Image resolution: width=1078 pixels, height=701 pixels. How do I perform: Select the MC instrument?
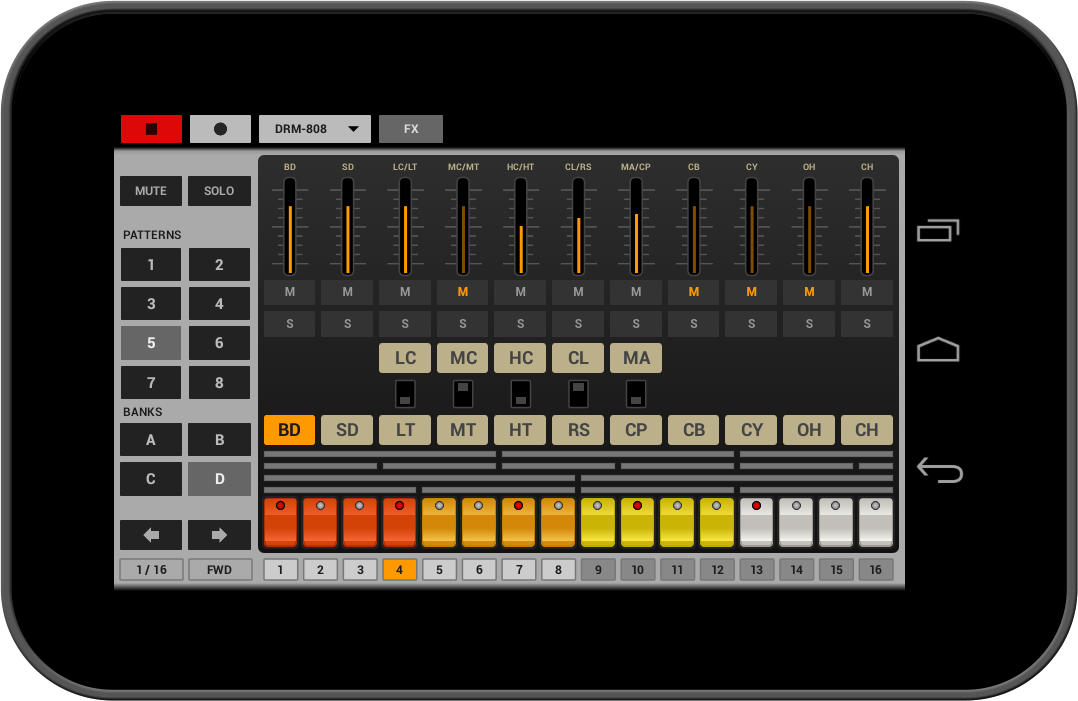(x=463, y=358)
